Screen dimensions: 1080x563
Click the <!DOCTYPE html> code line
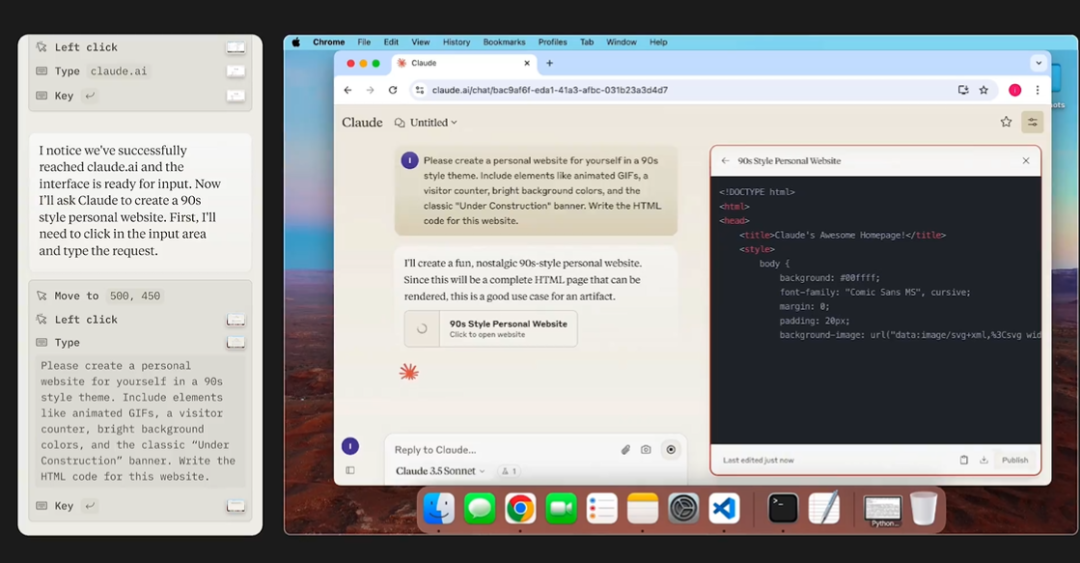coord(757,192)
